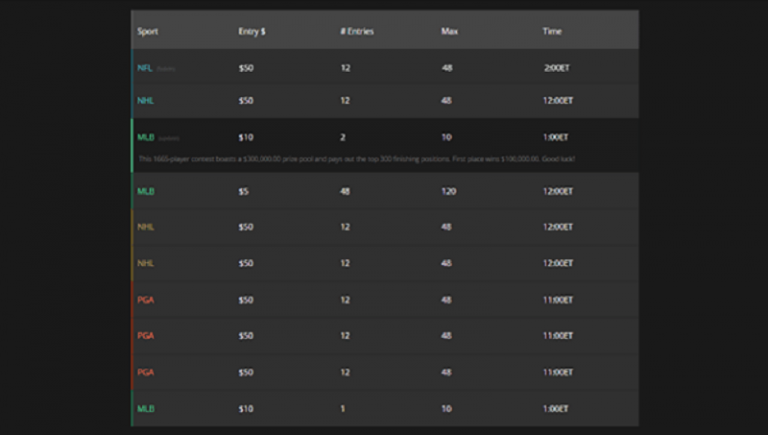The width and height of the screenshot is (768, 435).
Task: Open the bottom PGA contest link
Action: (x=146, y=372)
